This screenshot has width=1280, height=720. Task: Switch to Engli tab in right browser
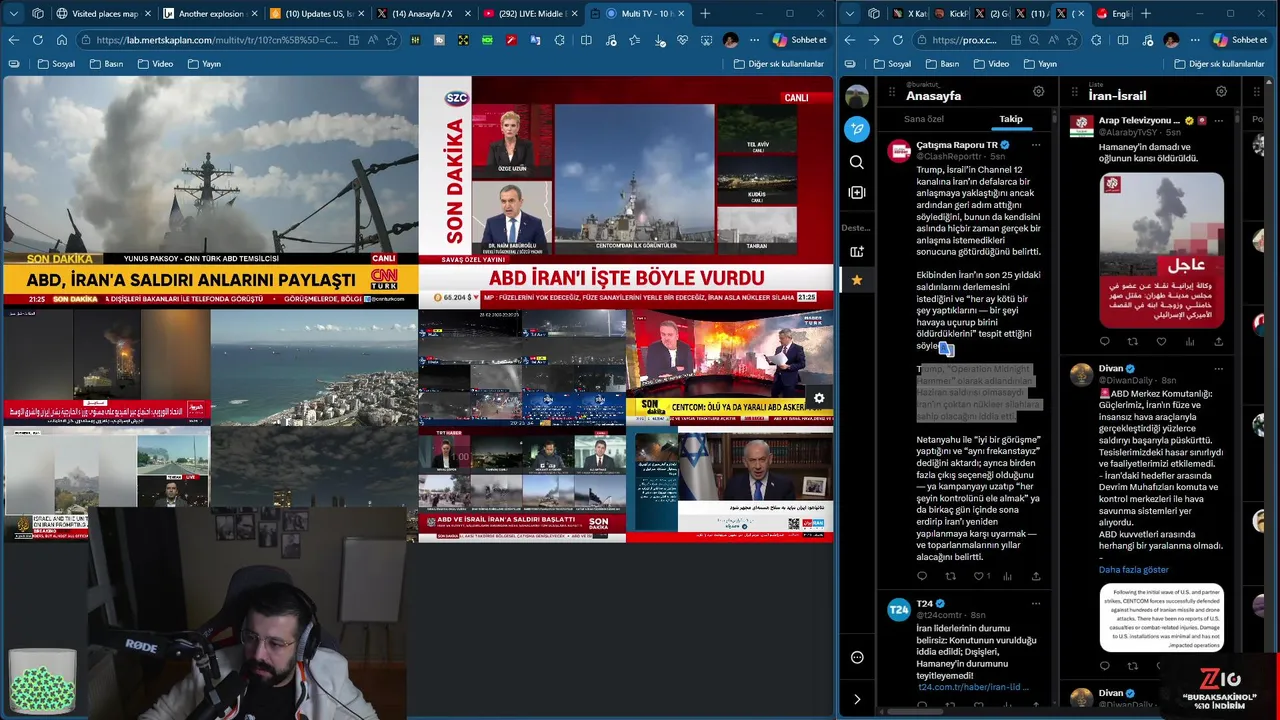[1113, 13]
